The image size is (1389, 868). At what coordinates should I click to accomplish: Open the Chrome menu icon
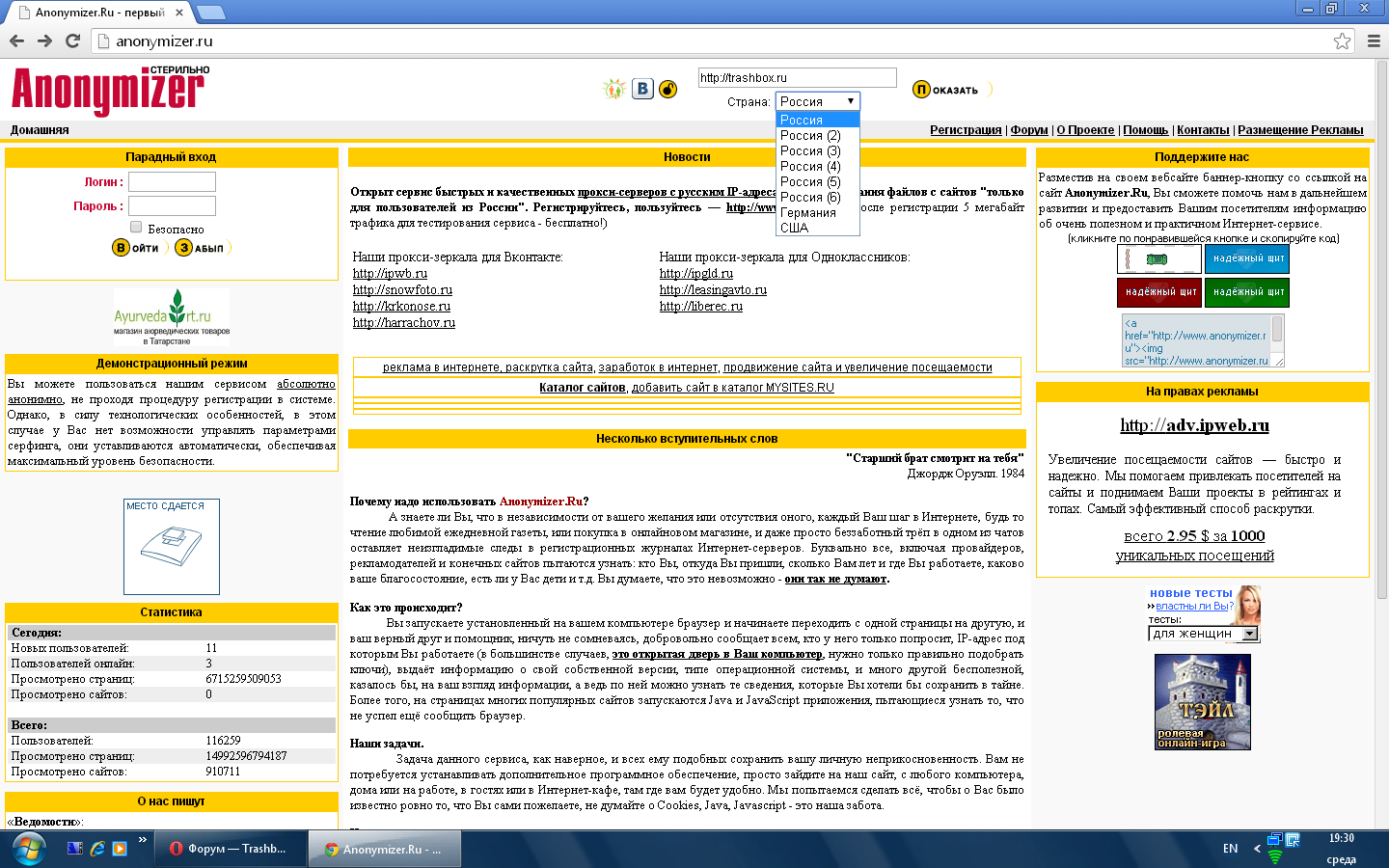1374,41
